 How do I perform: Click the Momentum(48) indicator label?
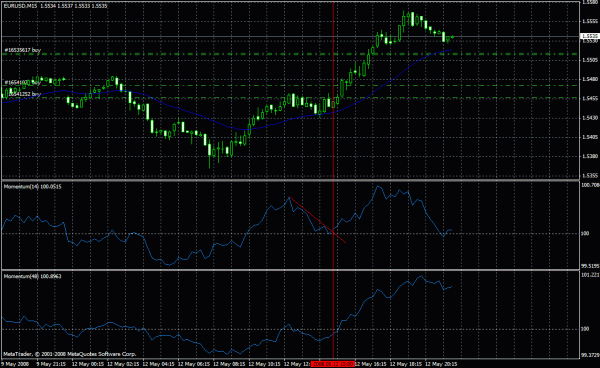click(32, 276)
